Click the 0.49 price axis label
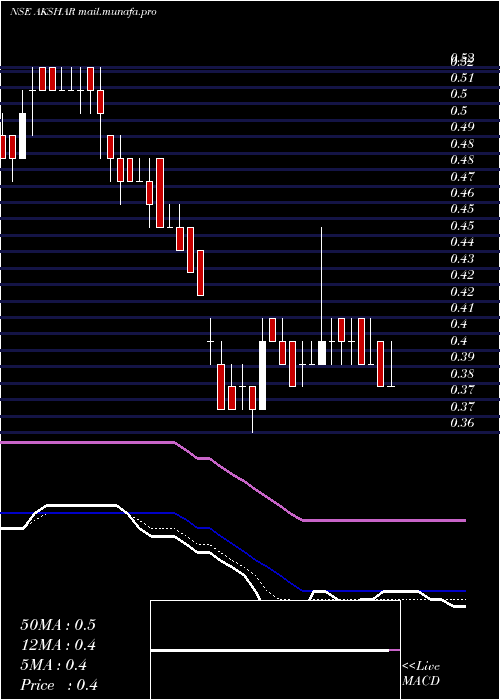The image size is (500, 700). click(x=462, y=127)
